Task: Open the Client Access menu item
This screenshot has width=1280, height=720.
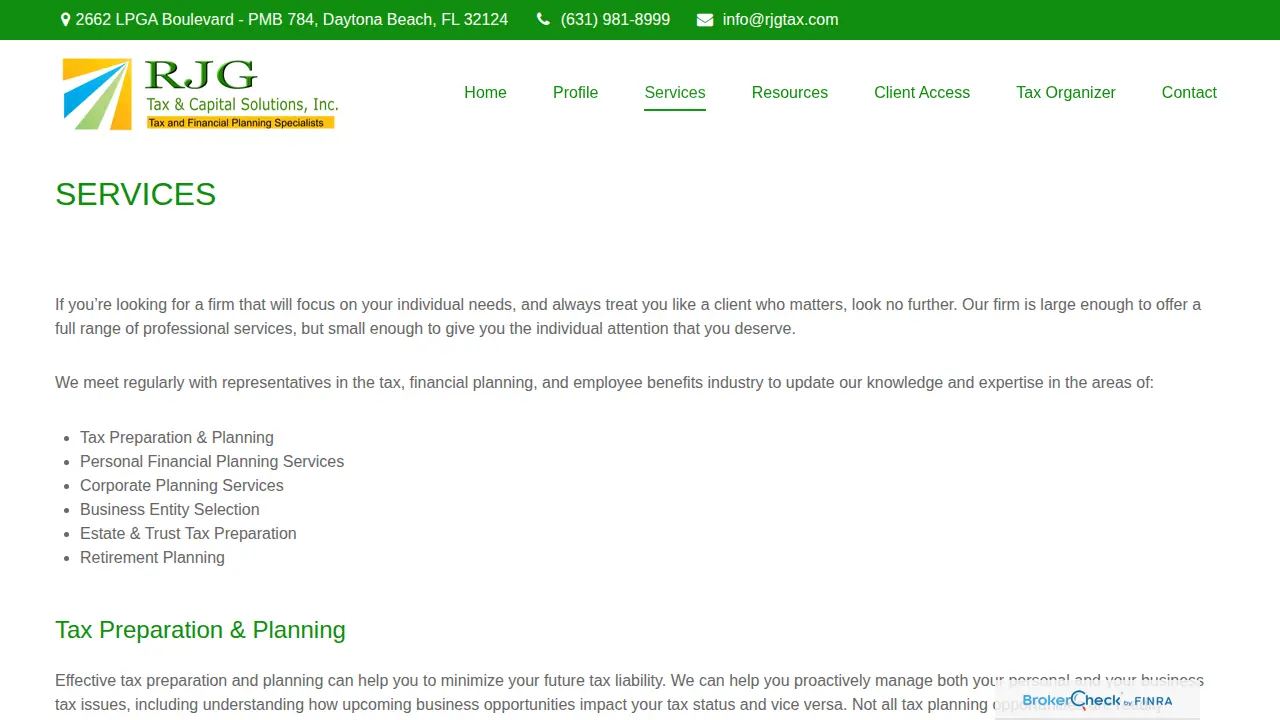Action: 922,92
